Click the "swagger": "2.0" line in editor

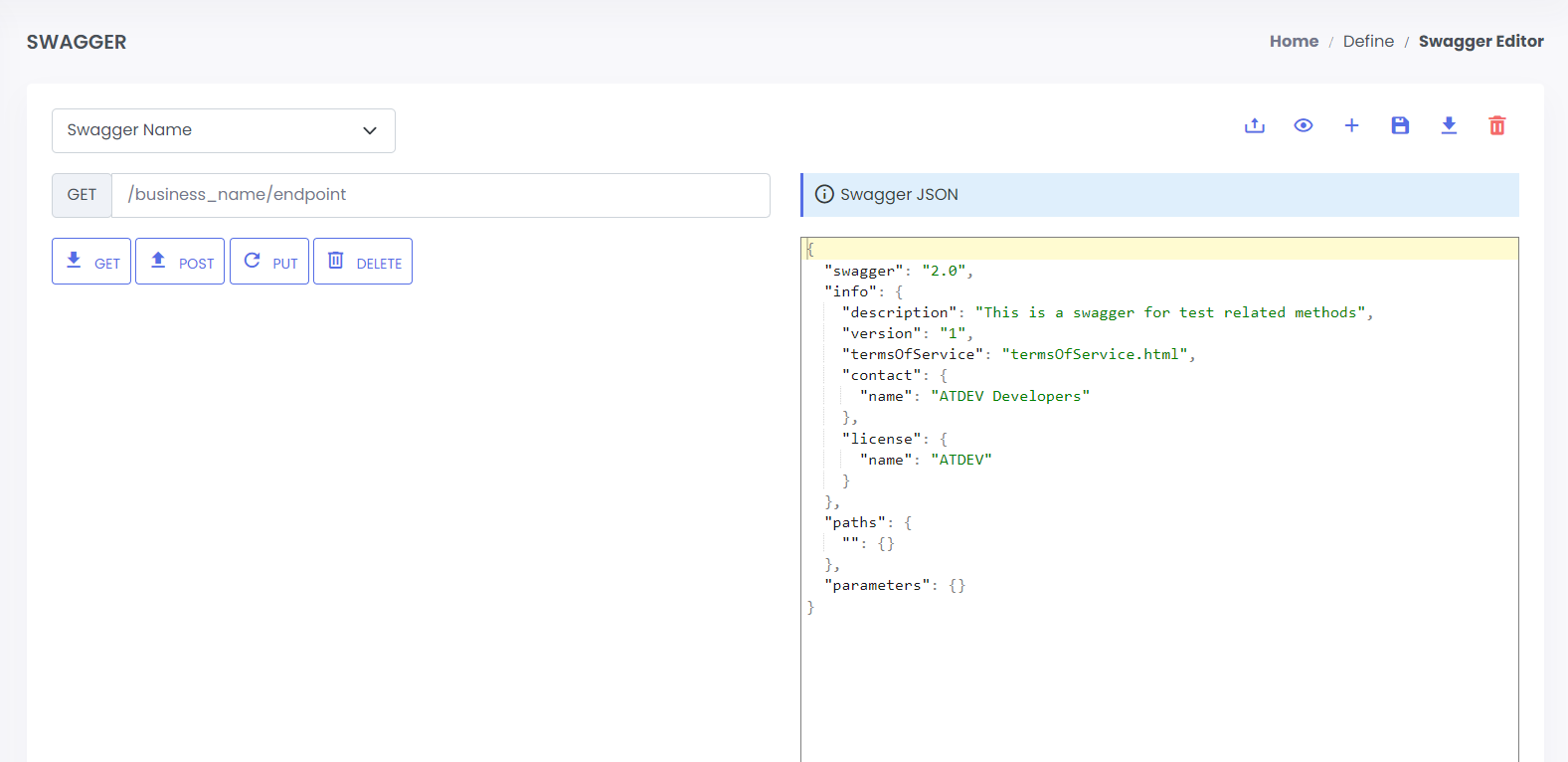899,271
